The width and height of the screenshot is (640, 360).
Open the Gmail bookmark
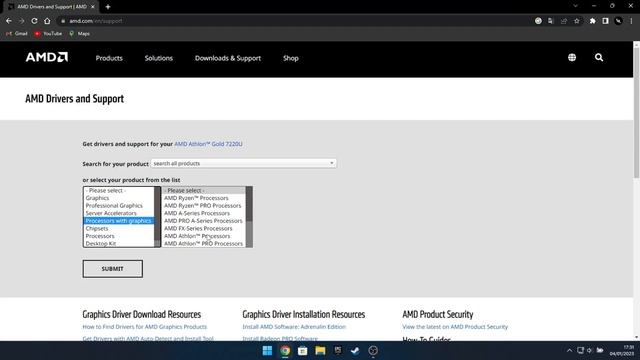coord(17,33)
